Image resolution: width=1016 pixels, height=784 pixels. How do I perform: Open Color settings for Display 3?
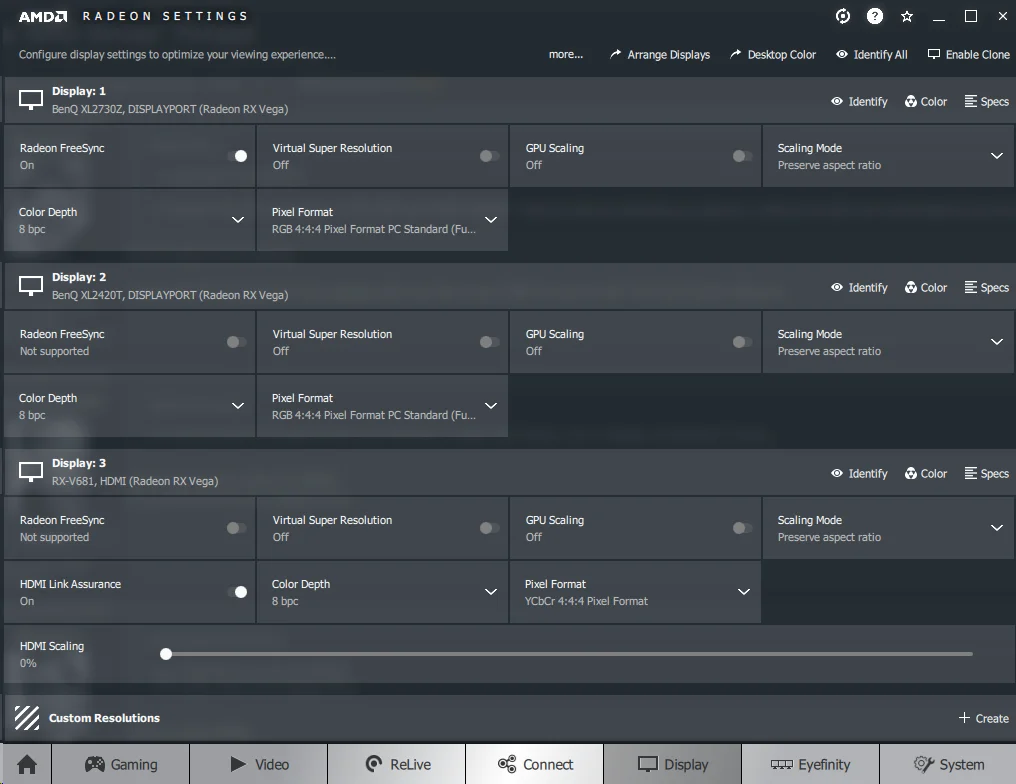[926, 474]
